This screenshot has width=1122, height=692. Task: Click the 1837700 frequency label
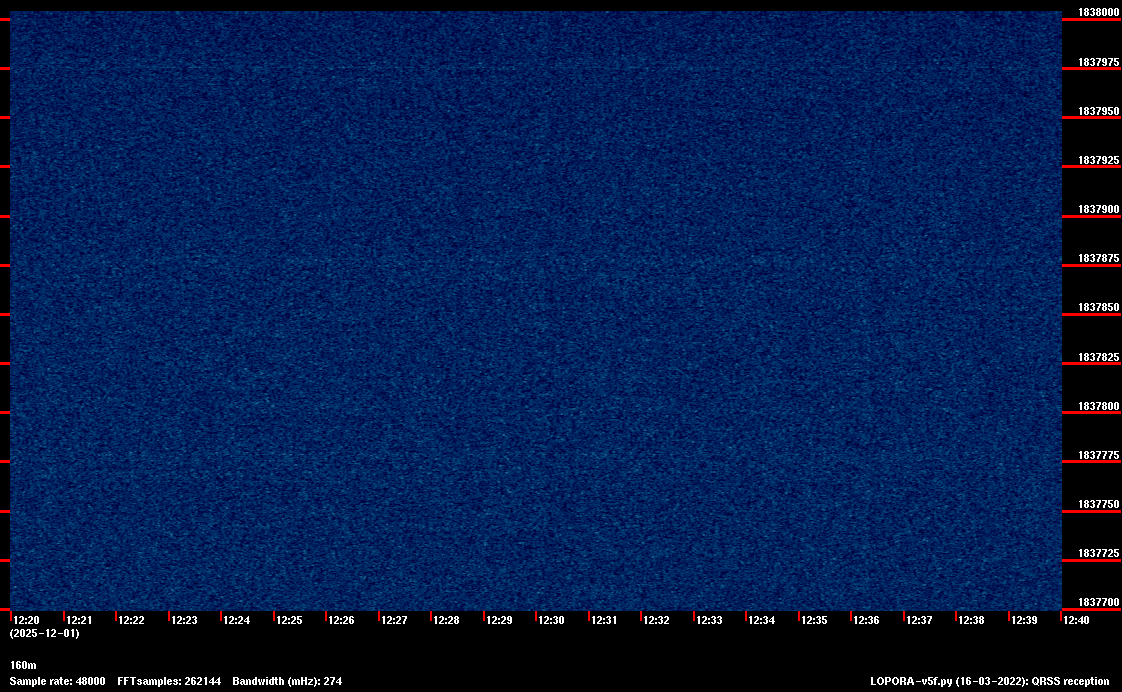(1098, 603)
